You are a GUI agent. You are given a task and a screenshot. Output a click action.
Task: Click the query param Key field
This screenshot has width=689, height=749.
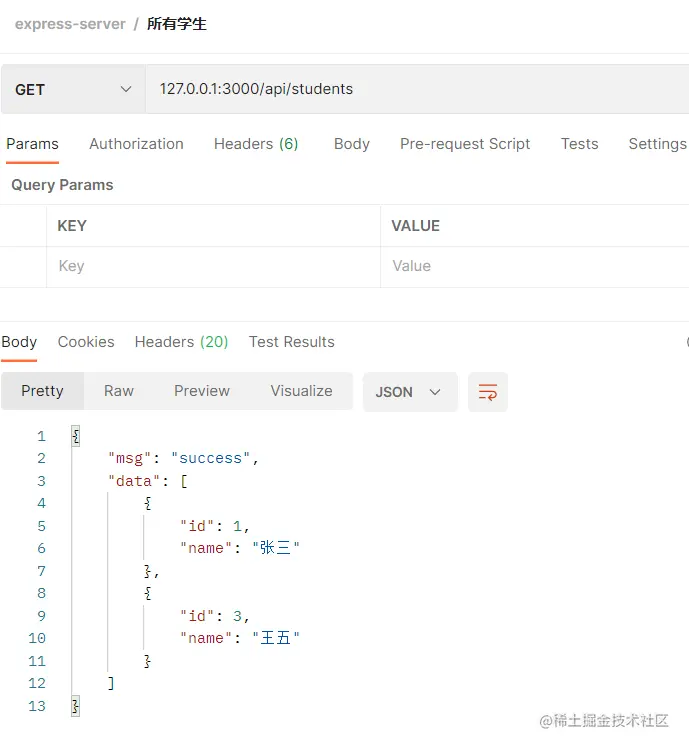tap(212, 266)
